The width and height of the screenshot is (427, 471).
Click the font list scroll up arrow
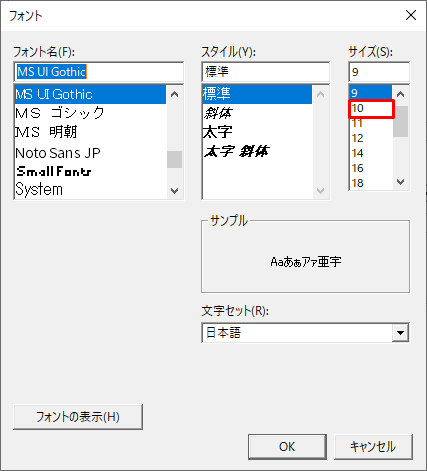click(x=175, y=94)
